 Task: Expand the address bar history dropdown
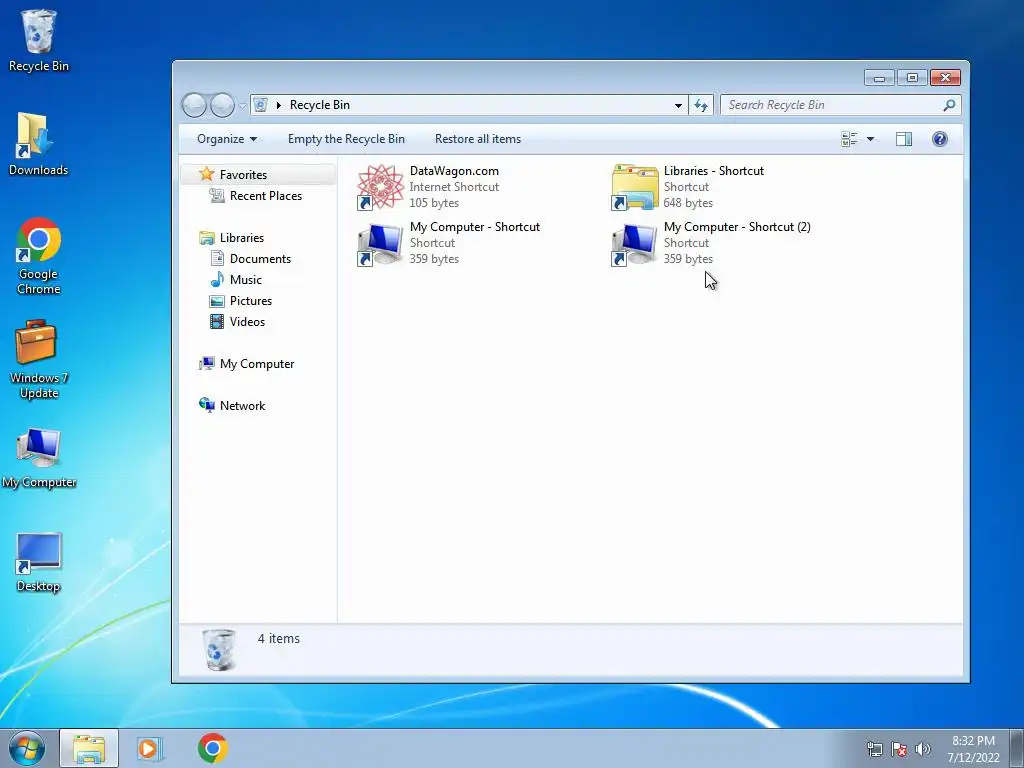(678, 105)
